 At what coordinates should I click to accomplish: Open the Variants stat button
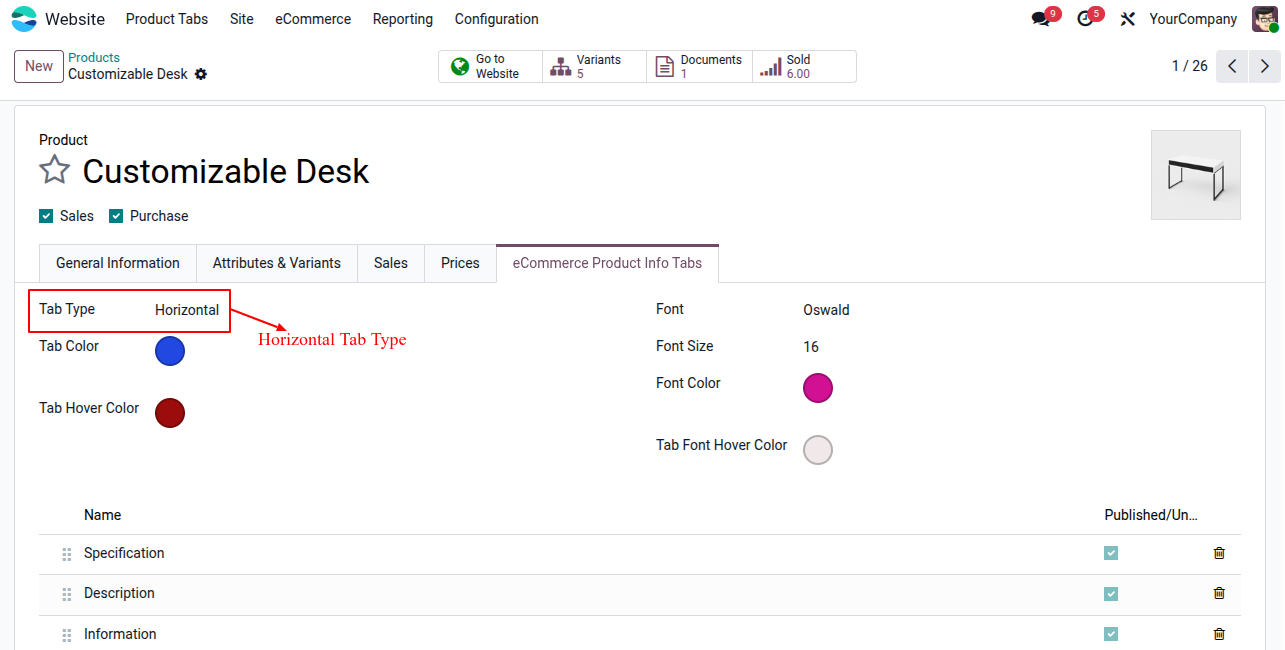[x=595, y=67]
